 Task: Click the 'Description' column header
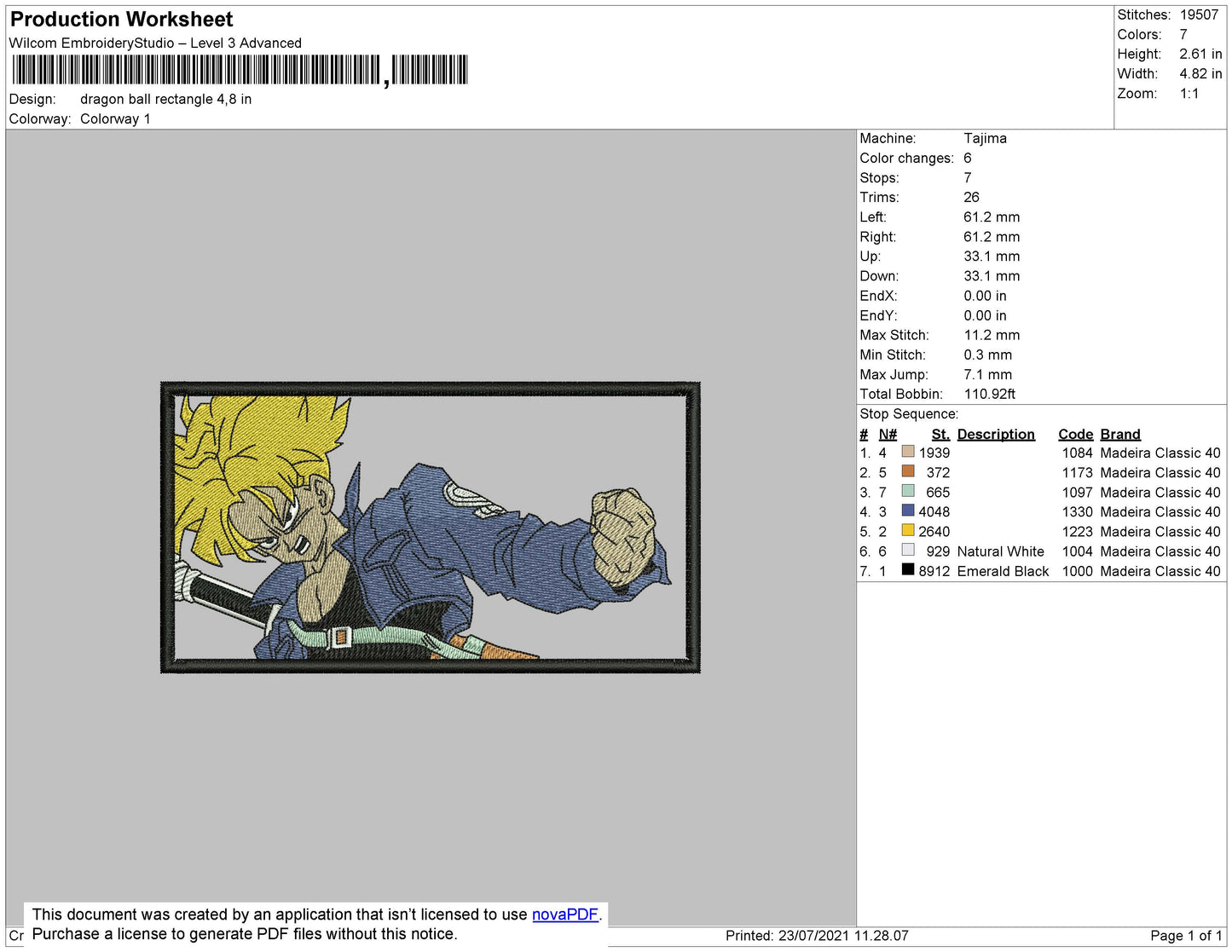pyautogui.click(x=996, y=435)
